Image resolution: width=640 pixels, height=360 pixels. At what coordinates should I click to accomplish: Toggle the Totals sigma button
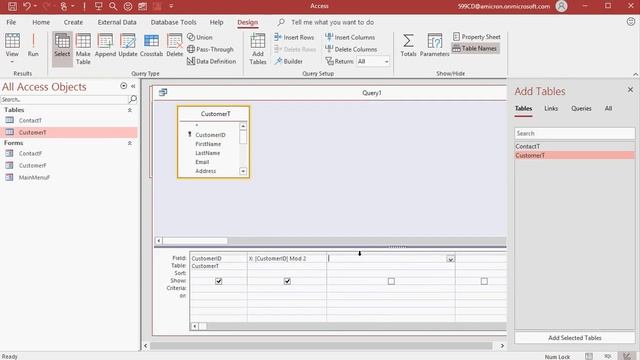(x=408, y=45)
